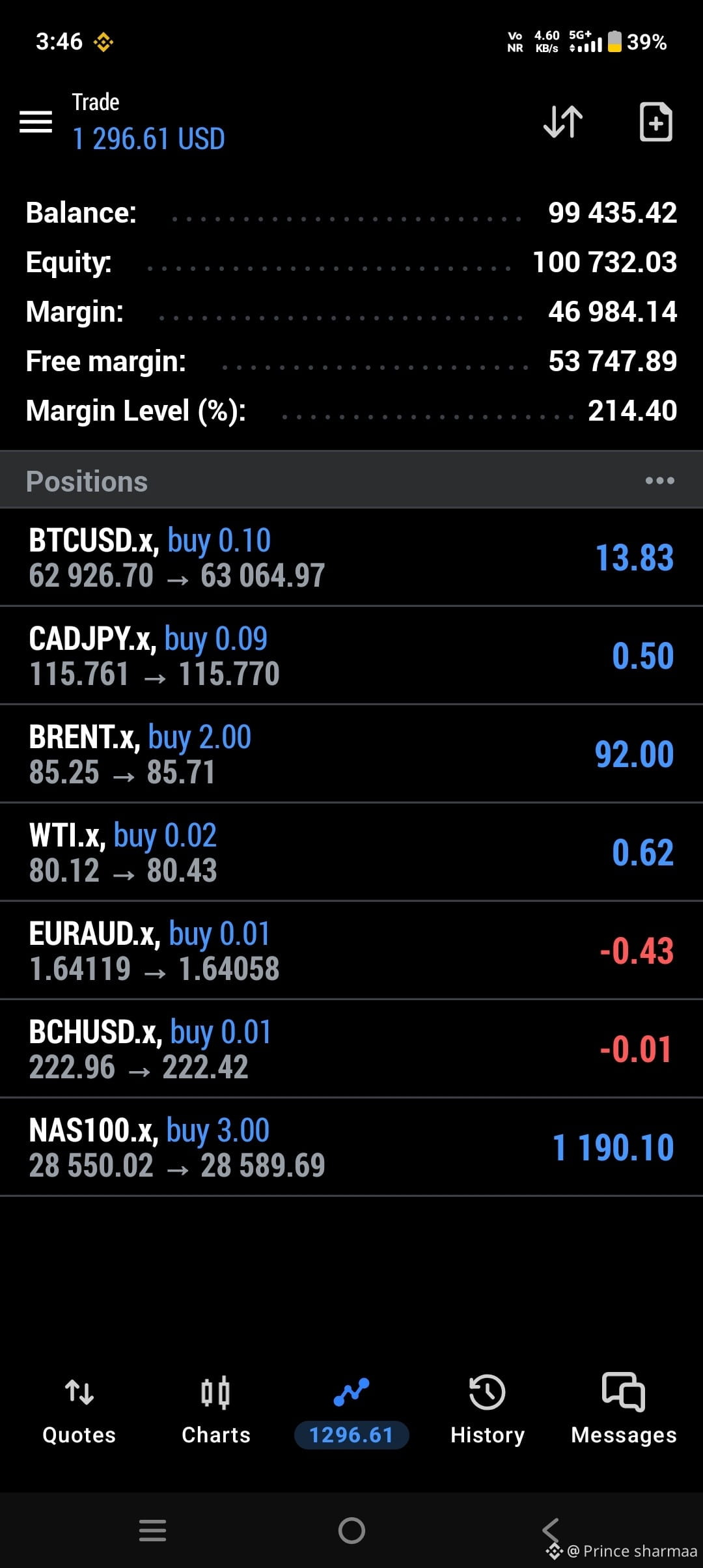Tap the Android home circle button
703x1568 pixels.
pyautogui.click(x=351, y=1530)
